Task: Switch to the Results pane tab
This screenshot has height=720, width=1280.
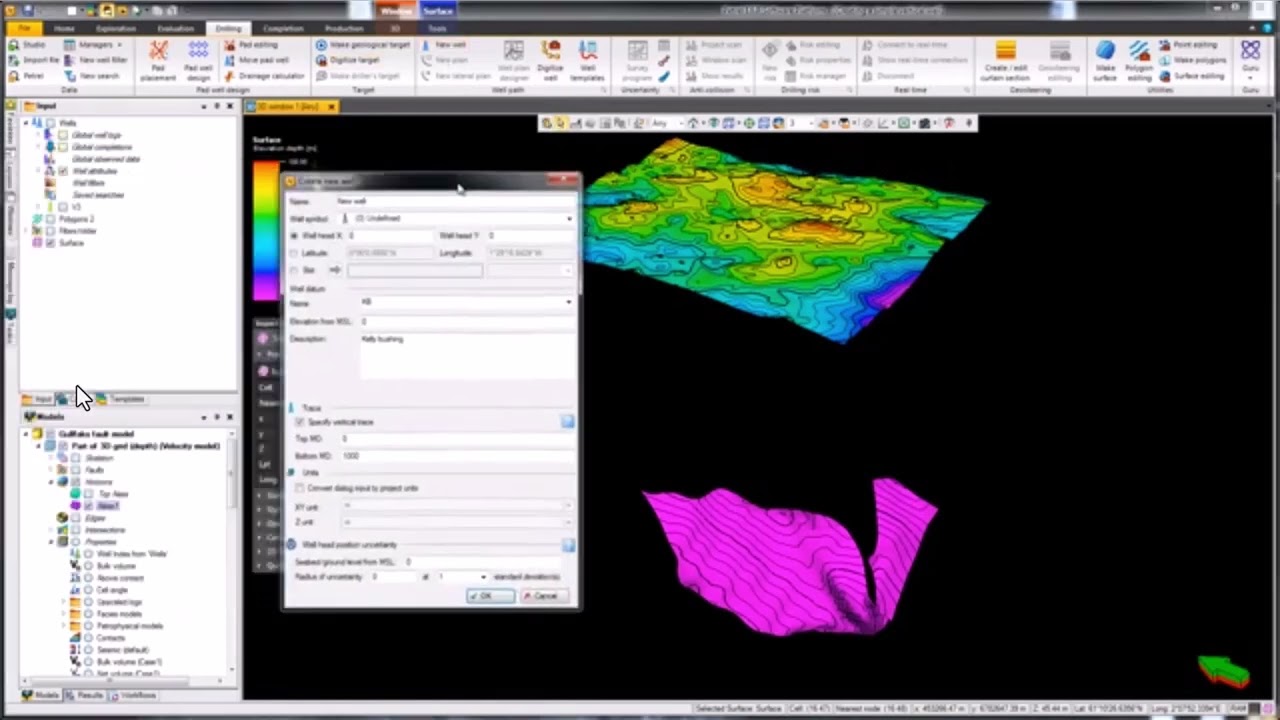Action: coord(84,695)
